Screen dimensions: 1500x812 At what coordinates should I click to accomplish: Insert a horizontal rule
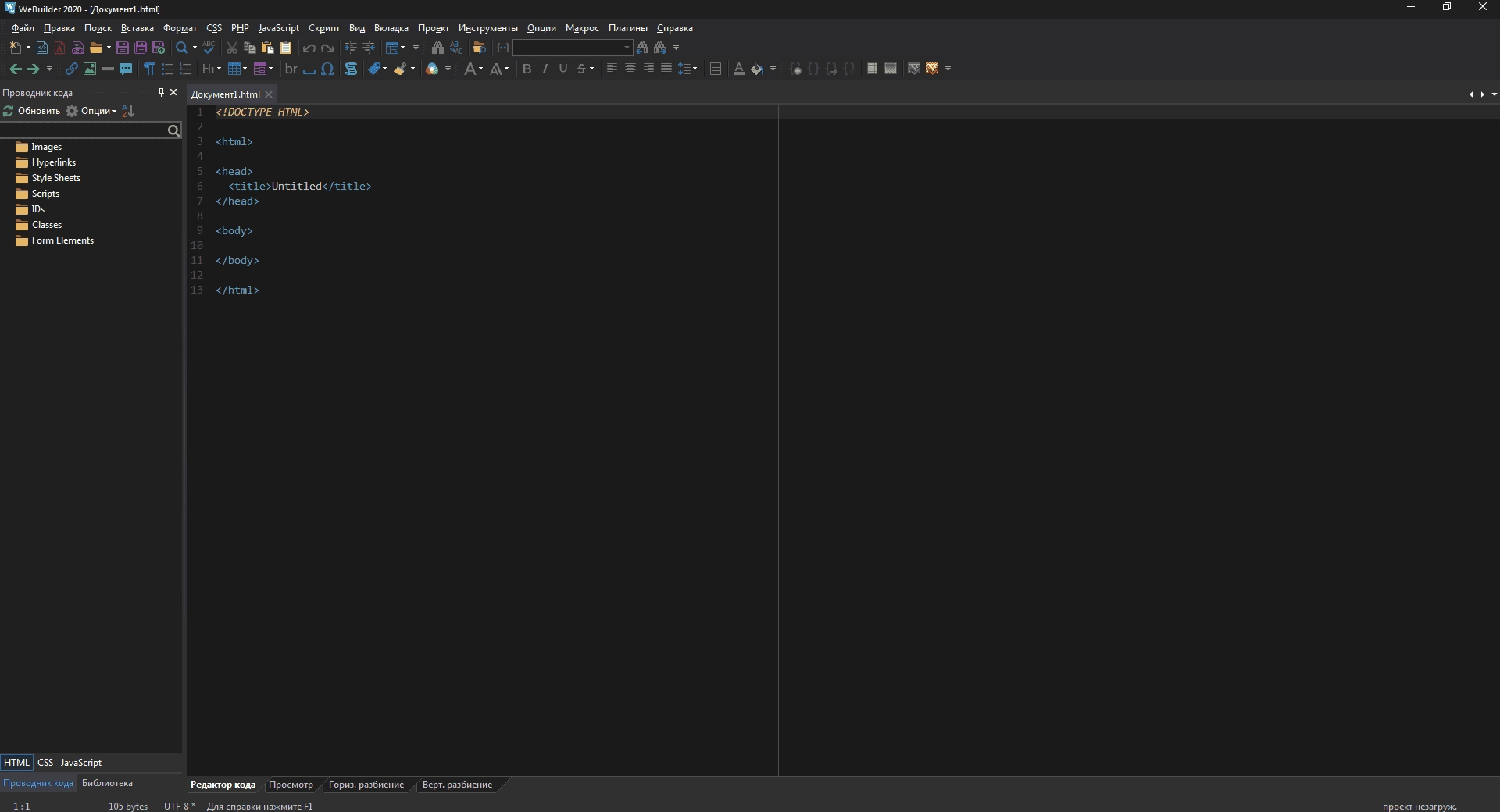(x=108, y=69)
